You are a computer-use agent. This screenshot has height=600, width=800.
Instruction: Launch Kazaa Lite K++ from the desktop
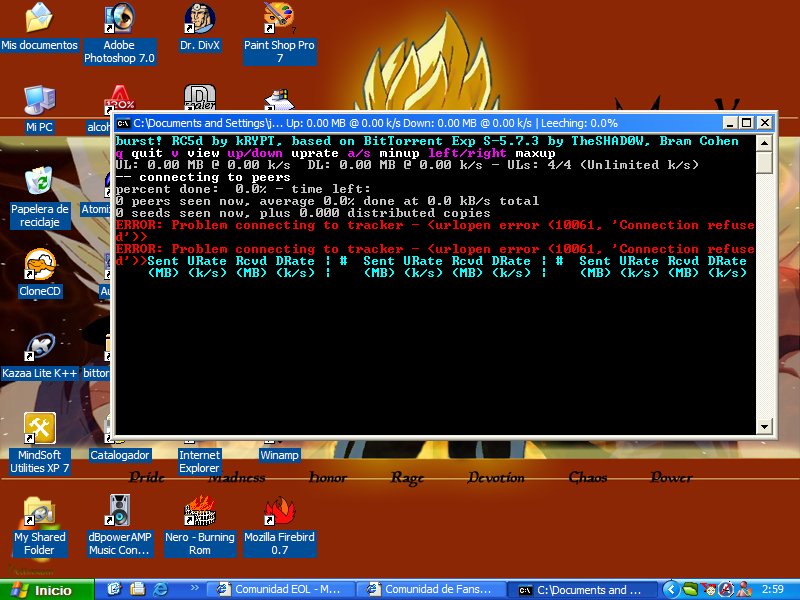39,355
